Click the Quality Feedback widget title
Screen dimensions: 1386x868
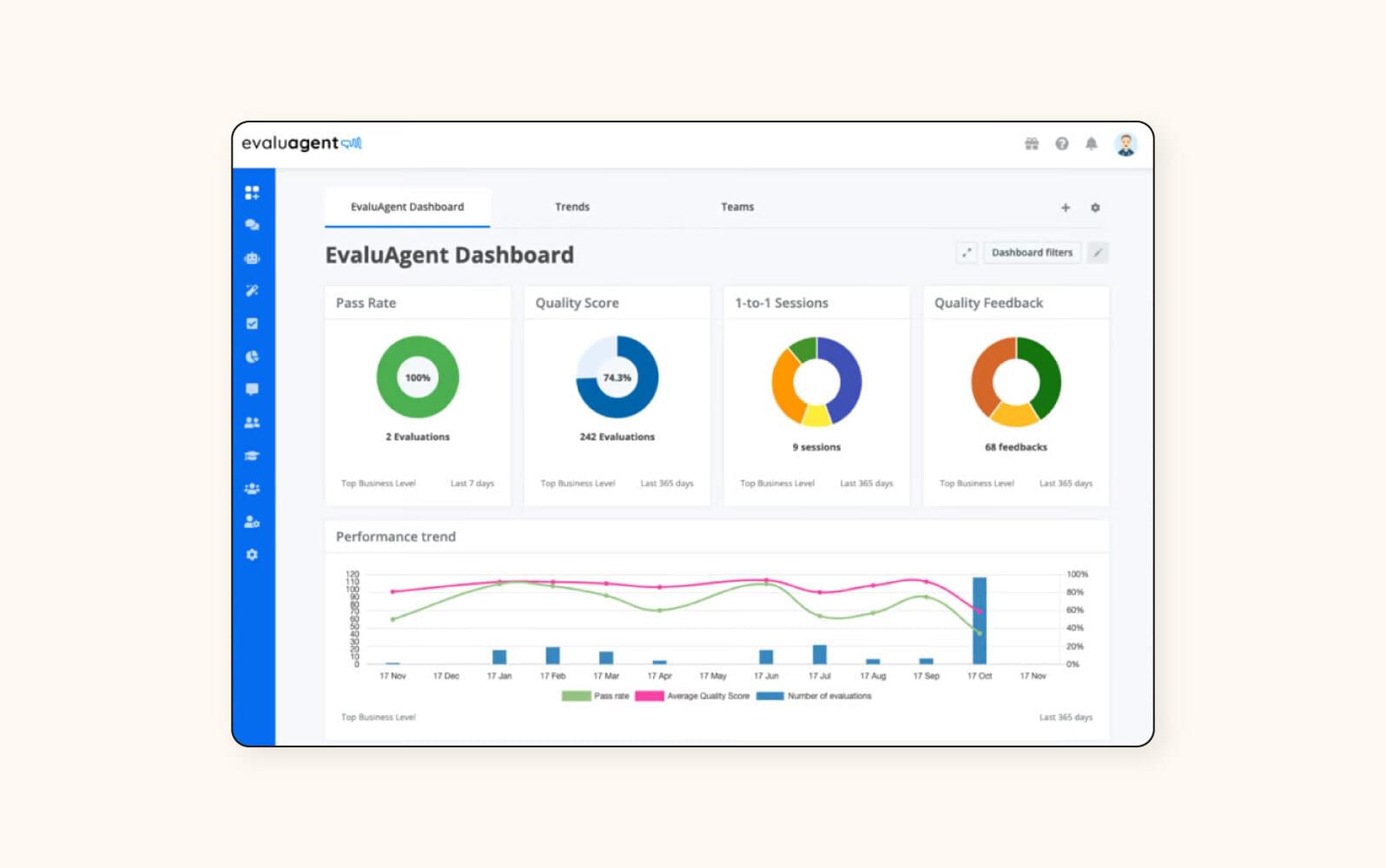(988, 303)
